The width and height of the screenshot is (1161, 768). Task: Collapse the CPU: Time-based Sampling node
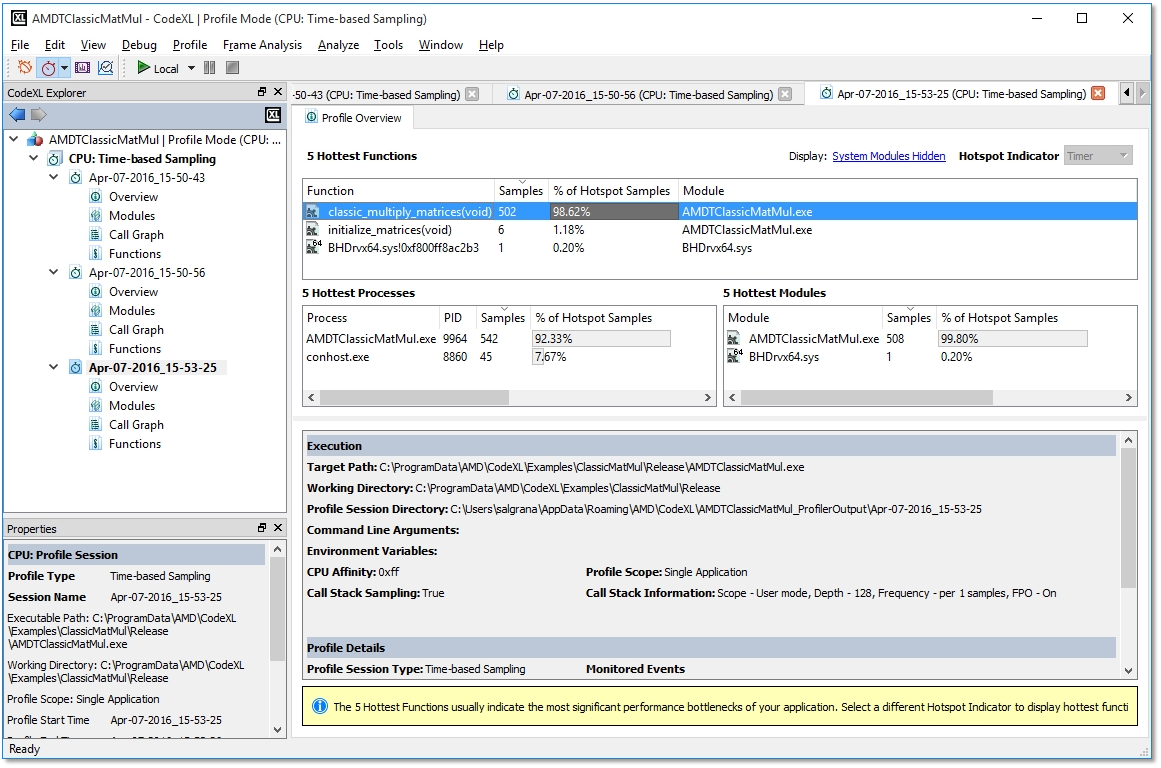coord(33,158)
